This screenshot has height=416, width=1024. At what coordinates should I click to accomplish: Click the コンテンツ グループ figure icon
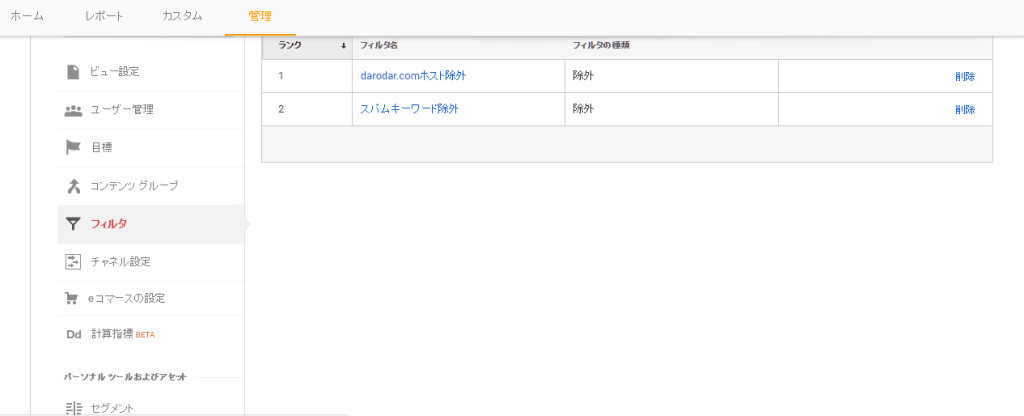(x=73, y=186)
